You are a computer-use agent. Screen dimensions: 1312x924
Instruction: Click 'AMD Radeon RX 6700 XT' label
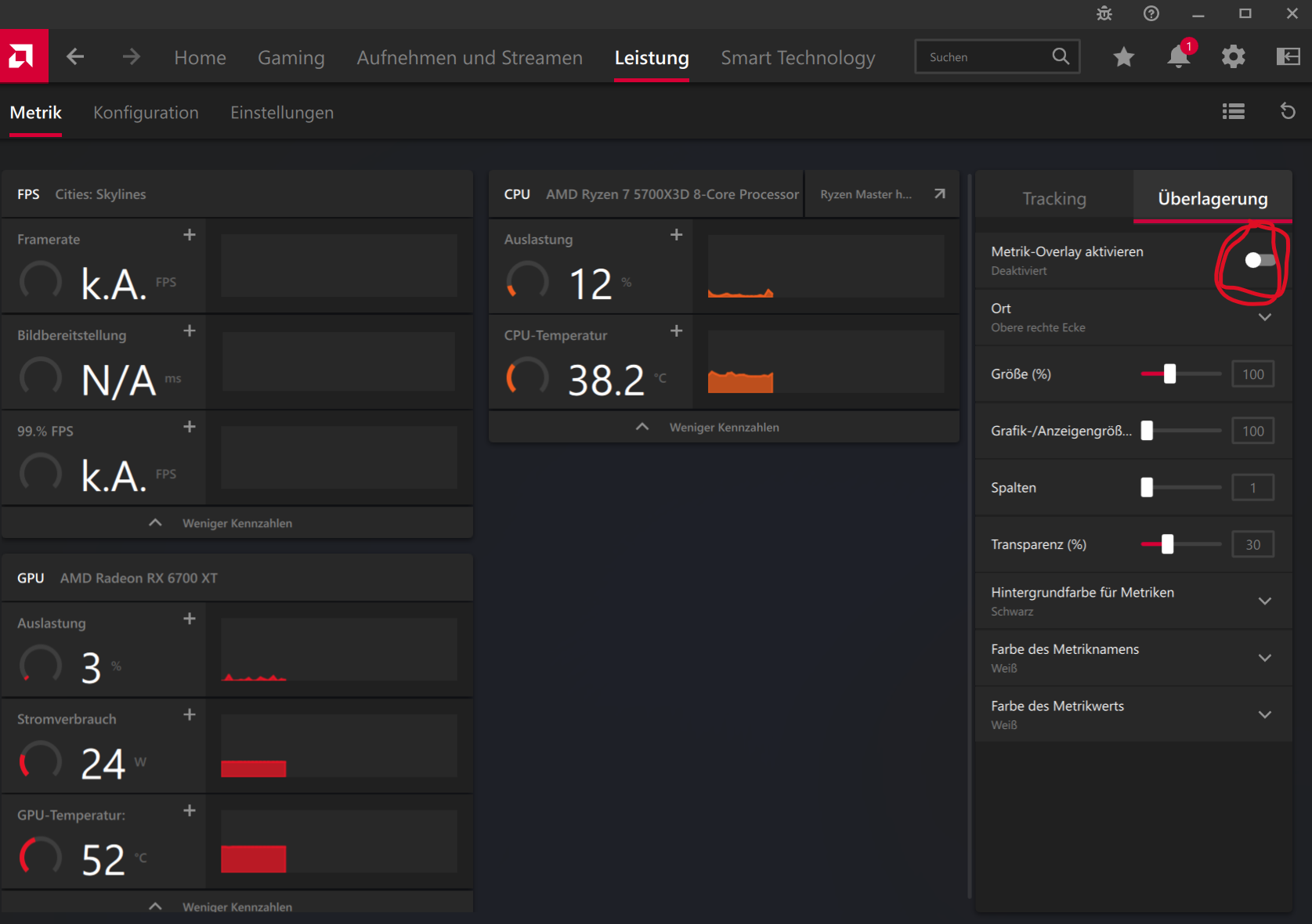click(x=139, y=578)
